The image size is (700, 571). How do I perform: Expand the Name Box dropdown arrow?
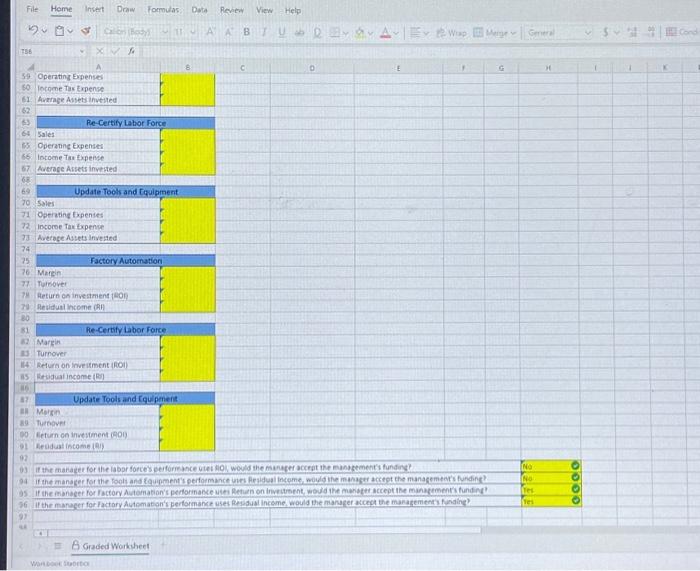[x=82, y=51]
